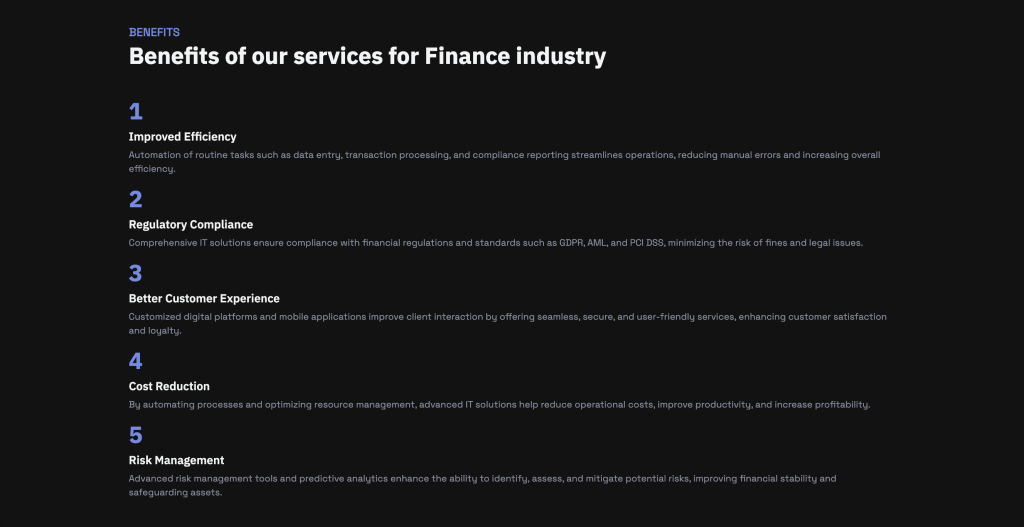
Task: Select the Improved Efficiency heading
Action: 182,136
